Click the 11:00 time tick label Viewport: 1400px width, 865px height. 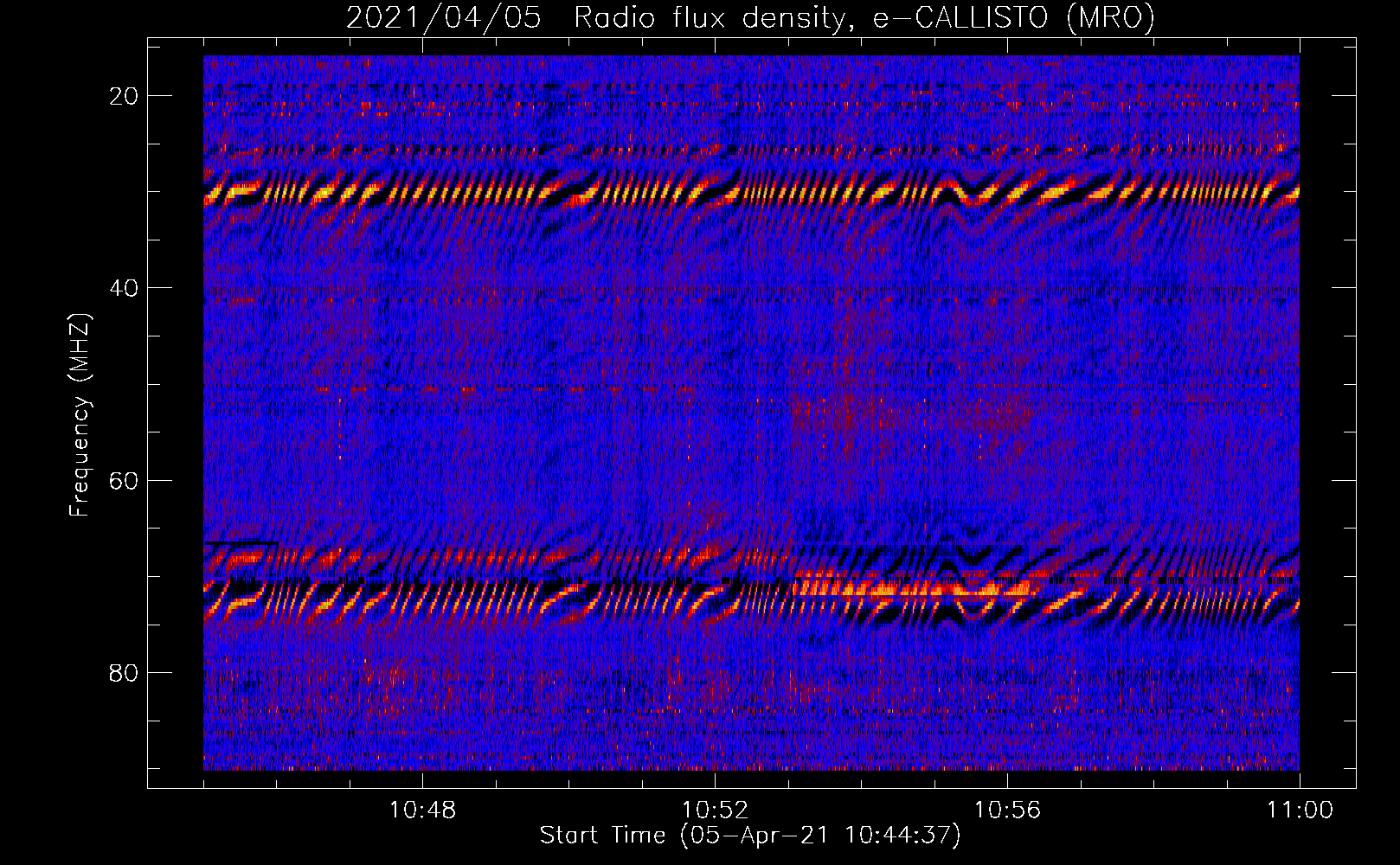click(x=1300, y=811)
